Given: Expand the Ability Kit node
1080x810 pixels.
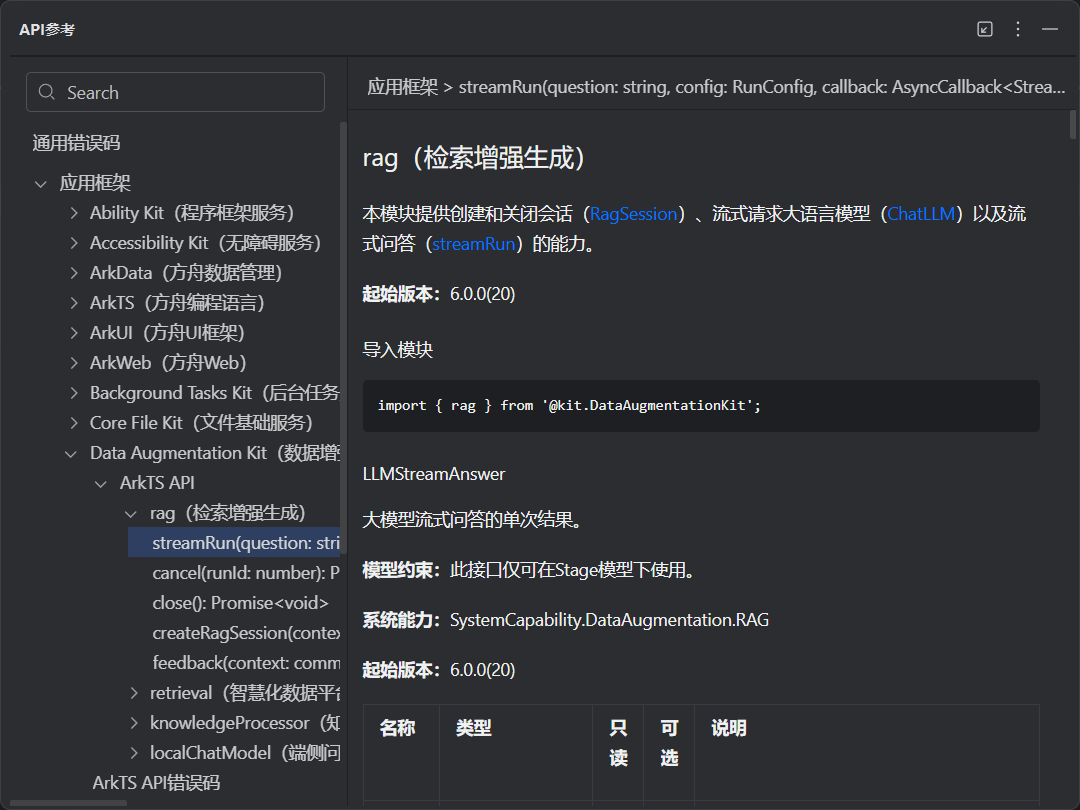Looking at the screenshot, I should [74, 213].
